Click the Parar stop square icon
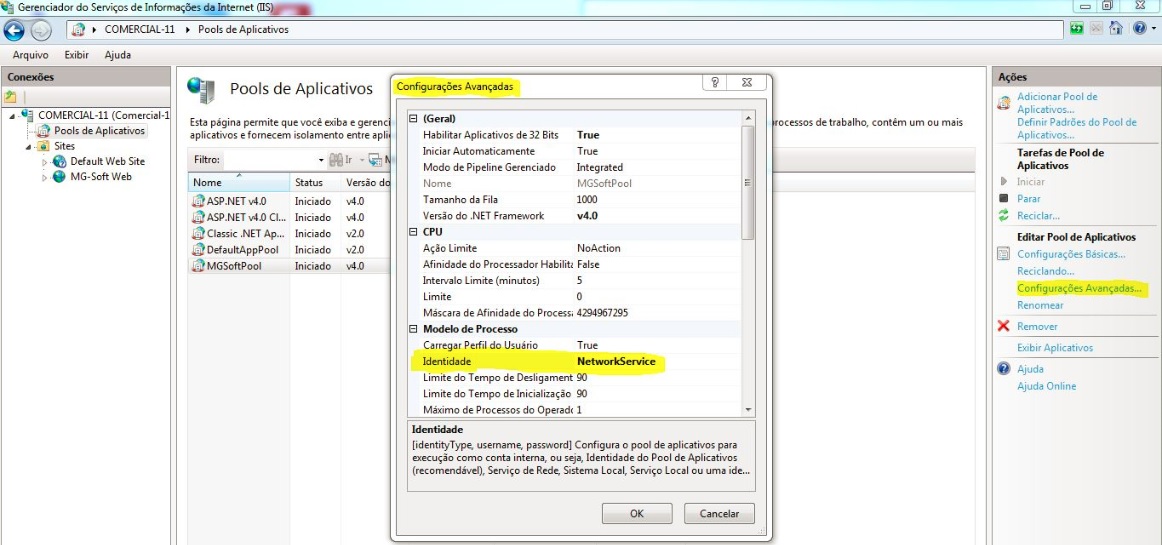This screenshot has width=1162, height=545. tap(1004, 199)
